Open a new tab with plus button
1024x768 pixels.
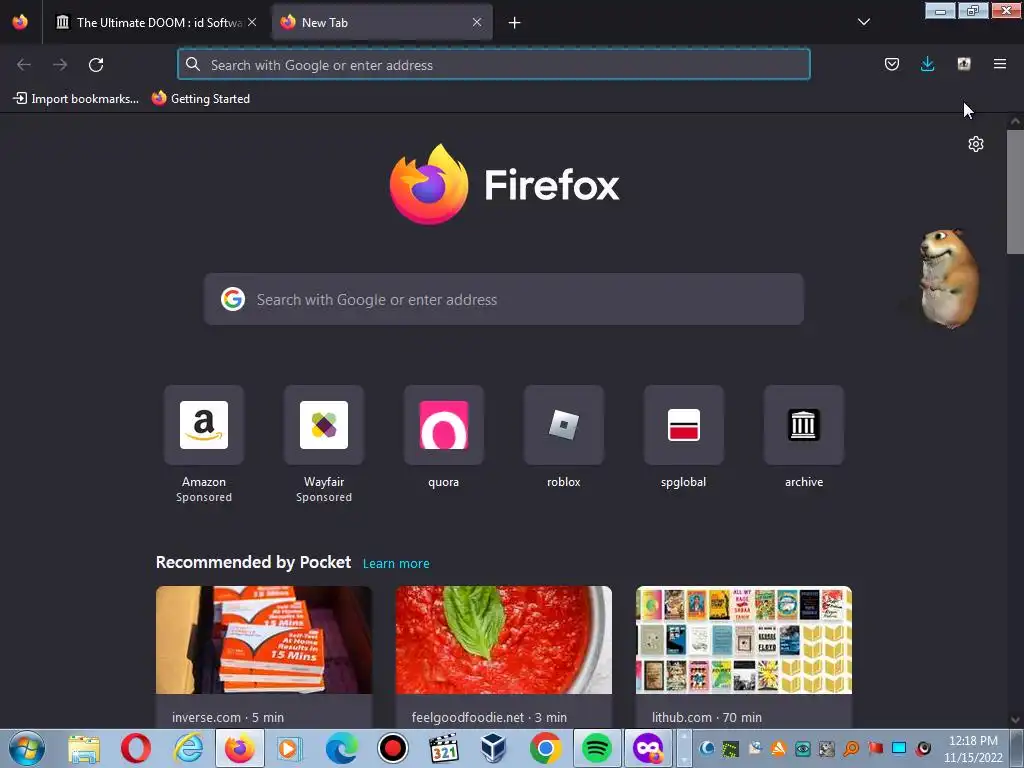(515, 23)
